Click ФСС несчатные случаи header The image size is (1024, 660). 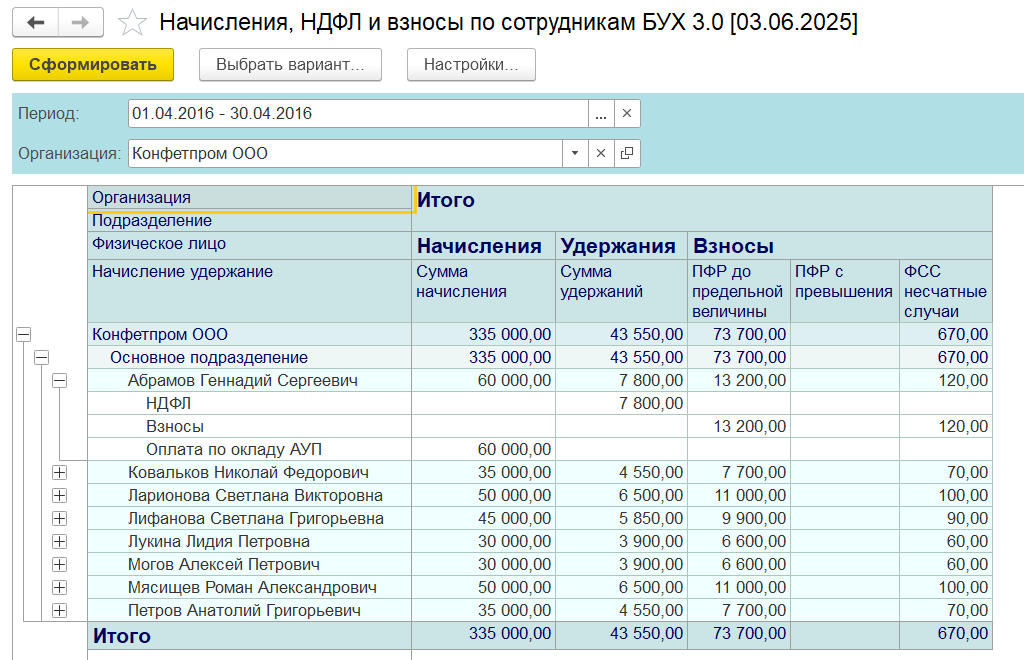(946, 291)
